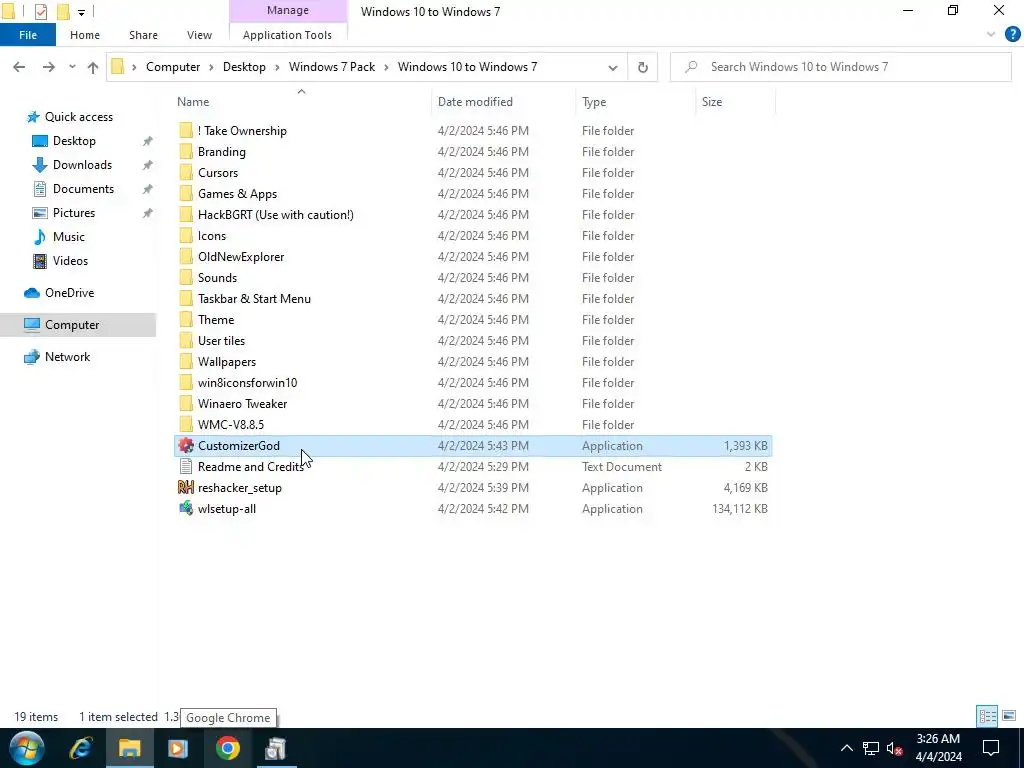Sort by the Type column header
Viewport: 1024px width, 768px height.
[594, 102]
